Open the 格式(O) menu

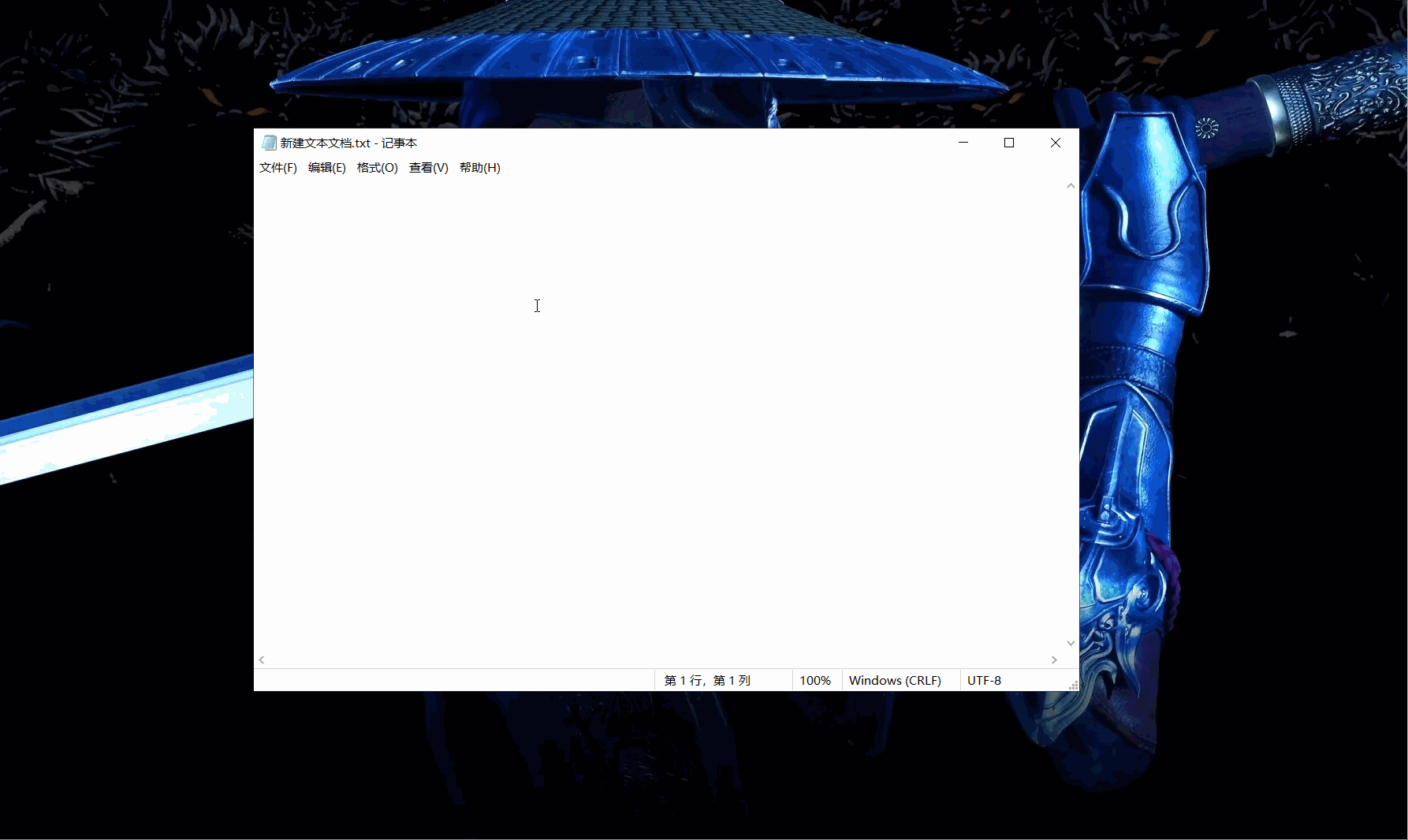point(377,167)
